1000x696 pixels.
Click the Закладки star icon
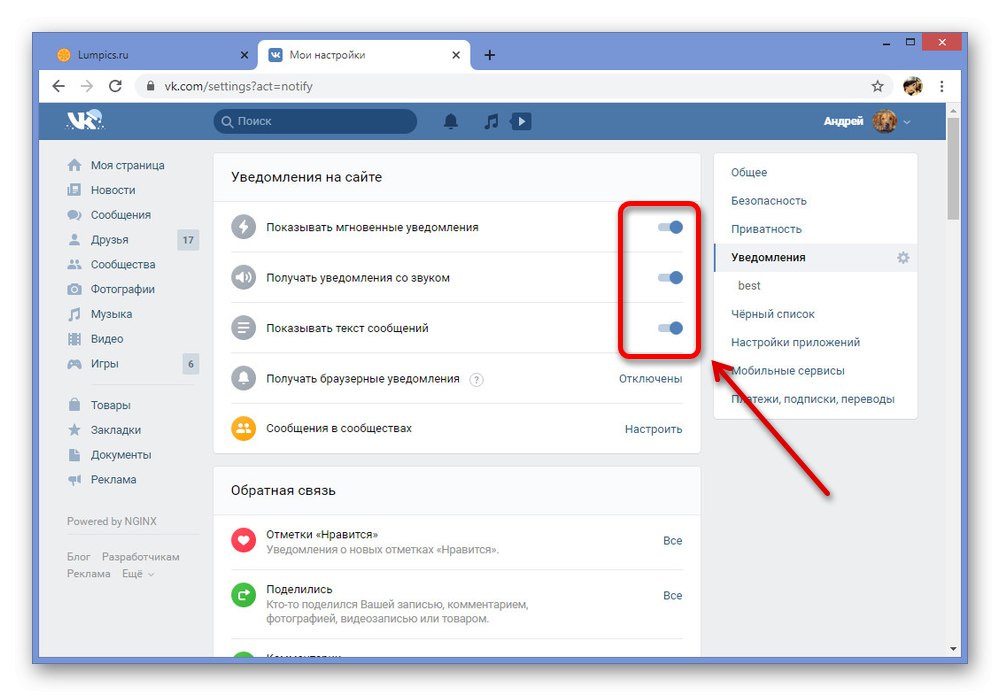[75, 430]
